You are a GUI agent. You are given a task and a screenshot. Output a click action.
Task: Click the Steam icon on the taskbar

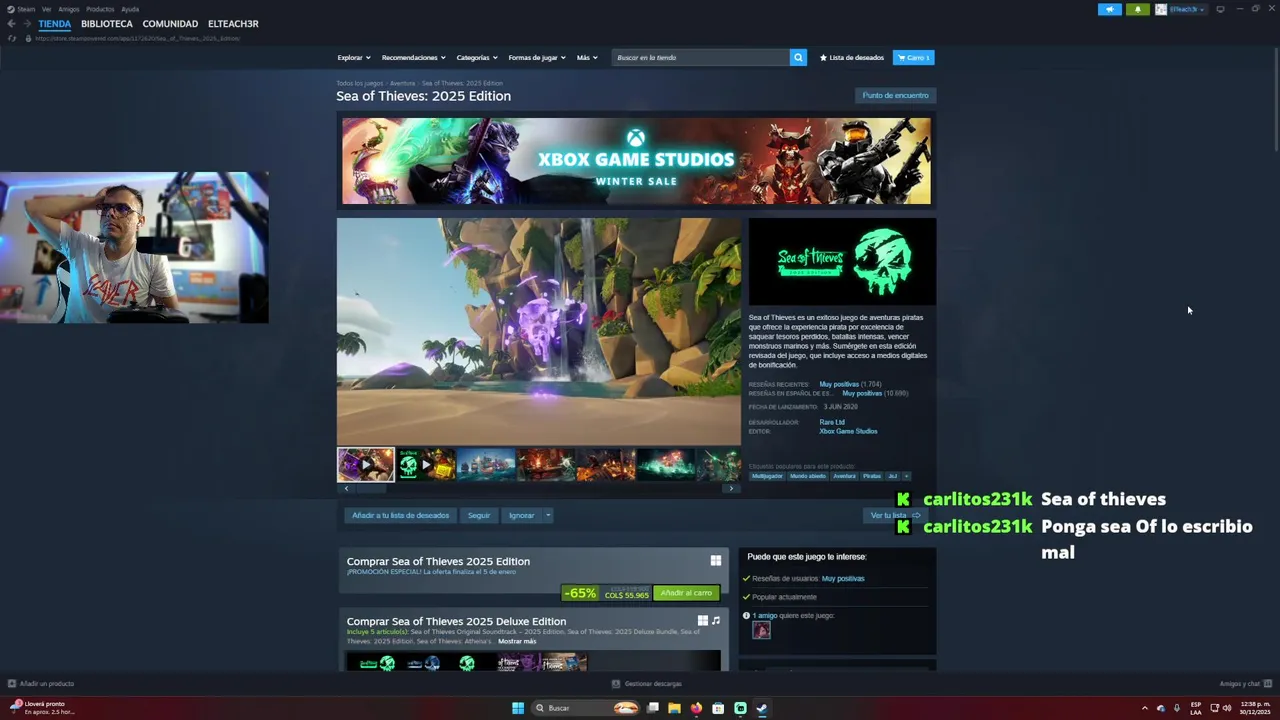click(x=762, y=708)
